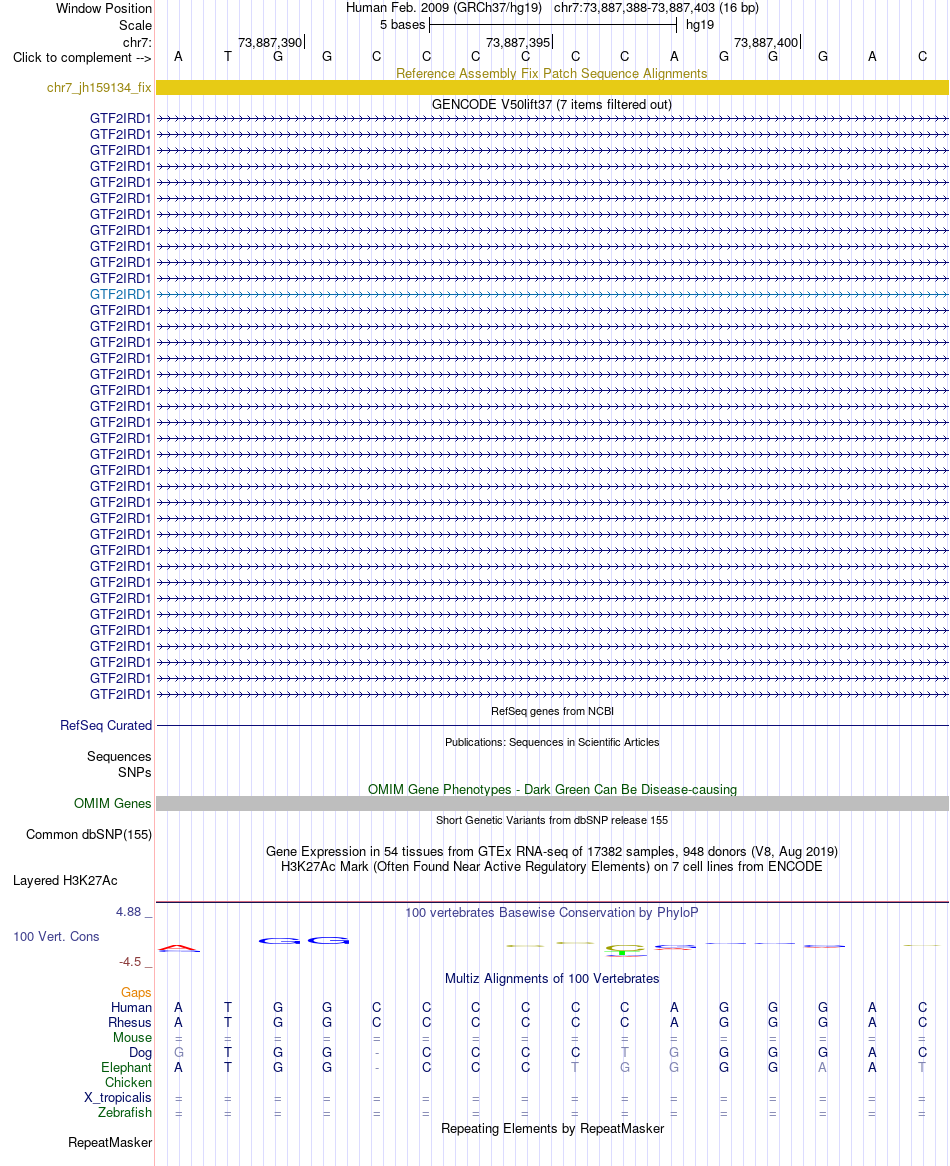Click the chr7: ruler label
The height and width of the screenshot is (1166, 950).
pos(138,42)
